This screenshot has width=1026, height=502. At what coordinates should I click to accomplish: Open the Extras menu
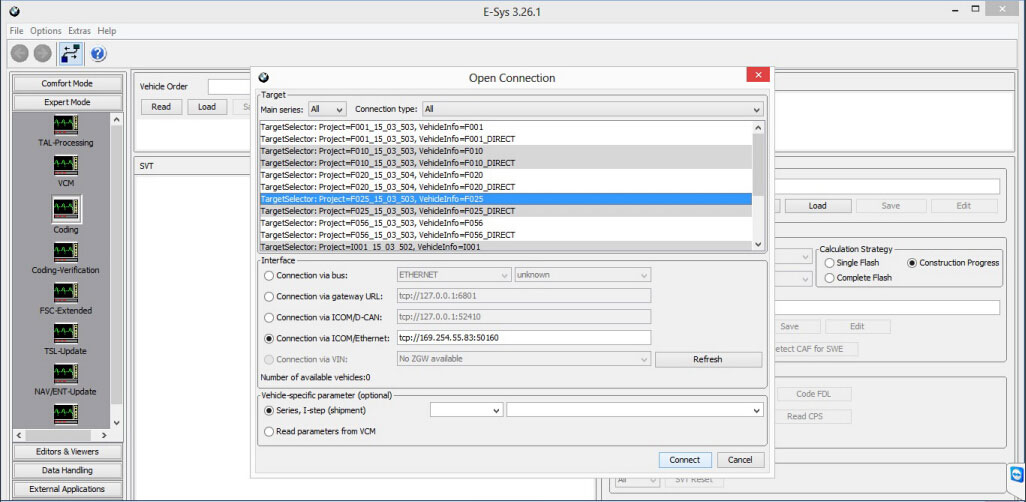79,31
